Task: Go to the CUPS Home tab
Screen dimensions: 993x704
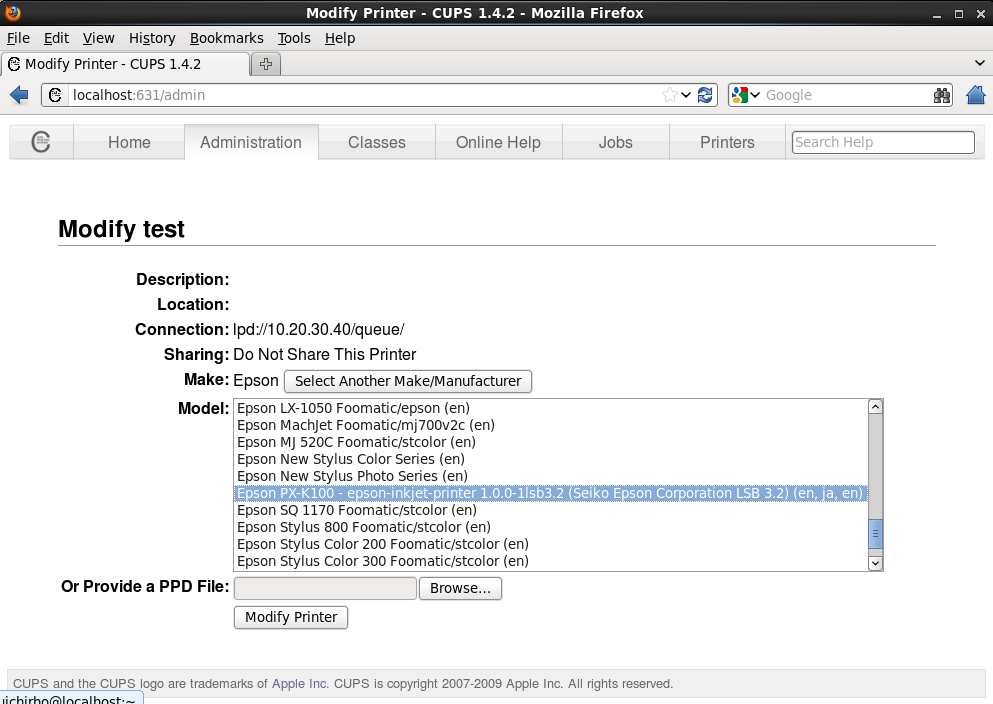Action: [129, 142]
